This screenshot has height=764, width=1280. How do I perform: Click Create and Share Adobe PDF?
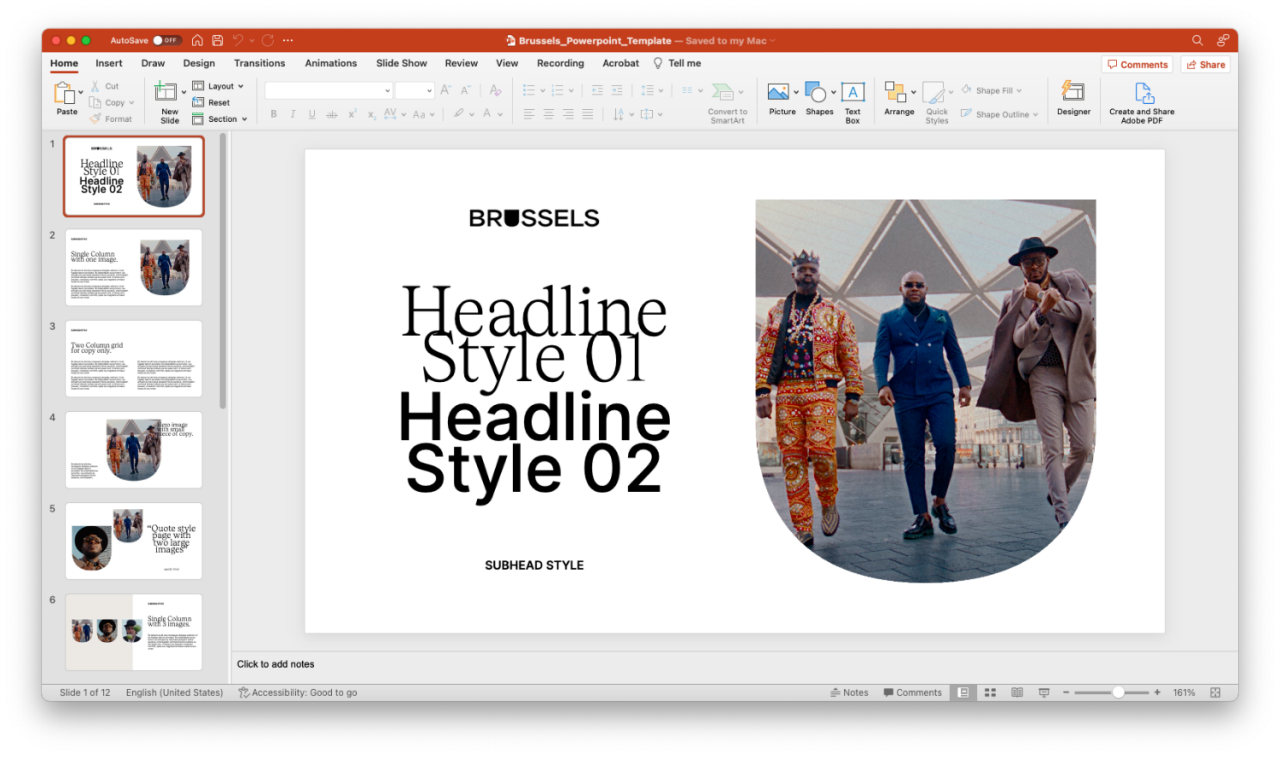pyautogui.click(x=1141, y=93)
